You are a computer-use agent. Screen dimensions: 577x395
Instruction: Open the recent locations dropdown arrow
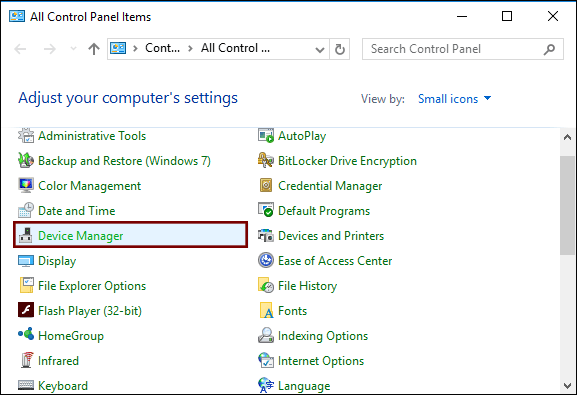(x=73, y=48)
